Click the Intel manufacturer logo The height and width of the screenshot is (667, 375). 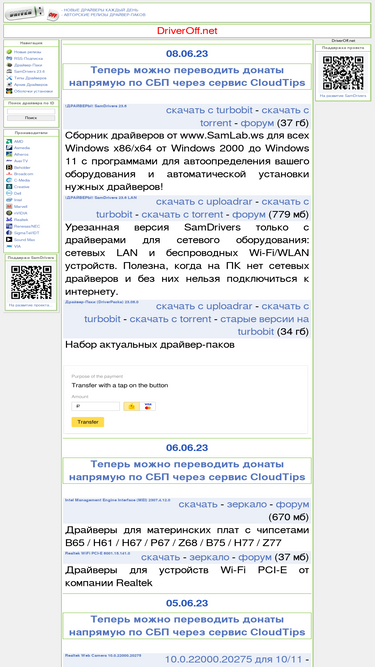point(9,200)
